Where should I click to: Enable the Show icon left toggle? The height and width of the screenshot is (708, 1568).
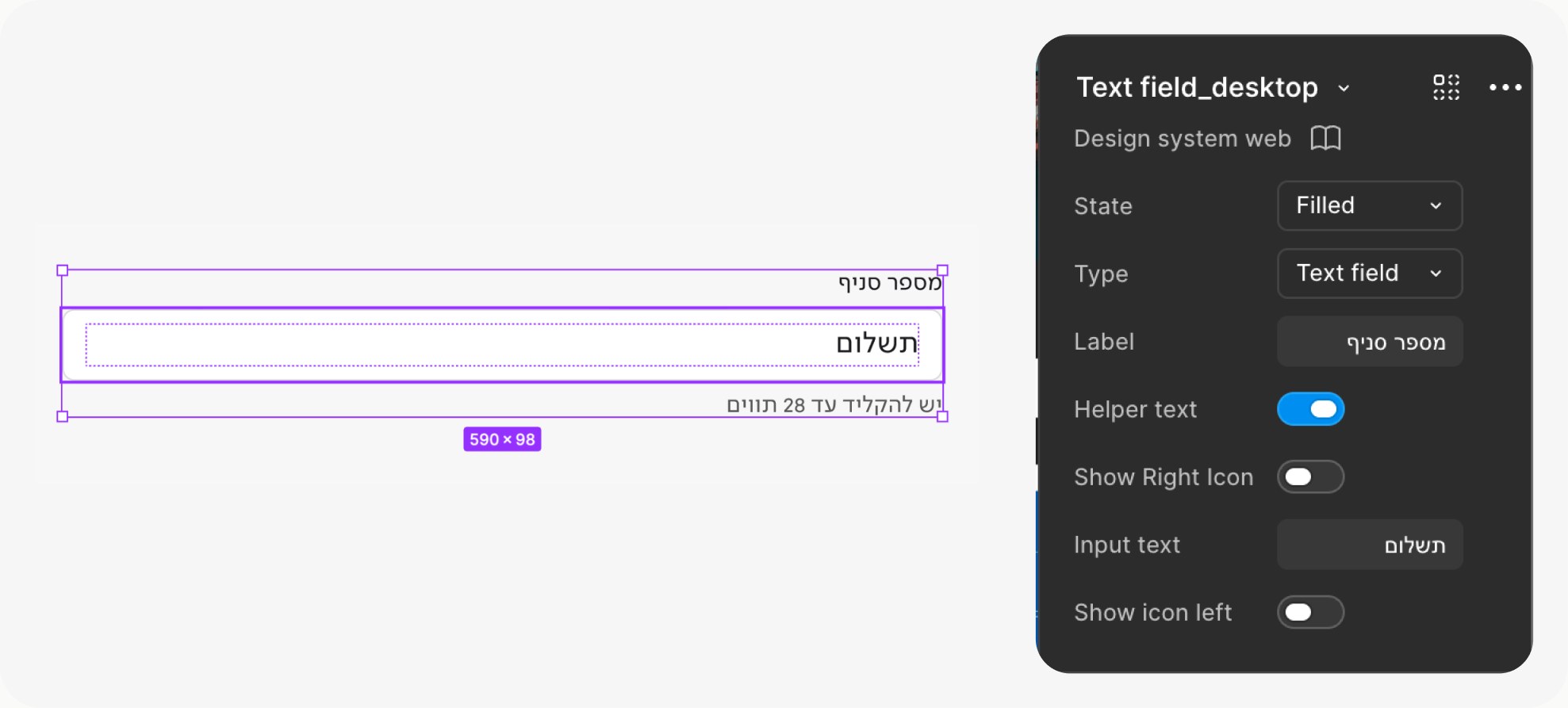click(1310, 612)
